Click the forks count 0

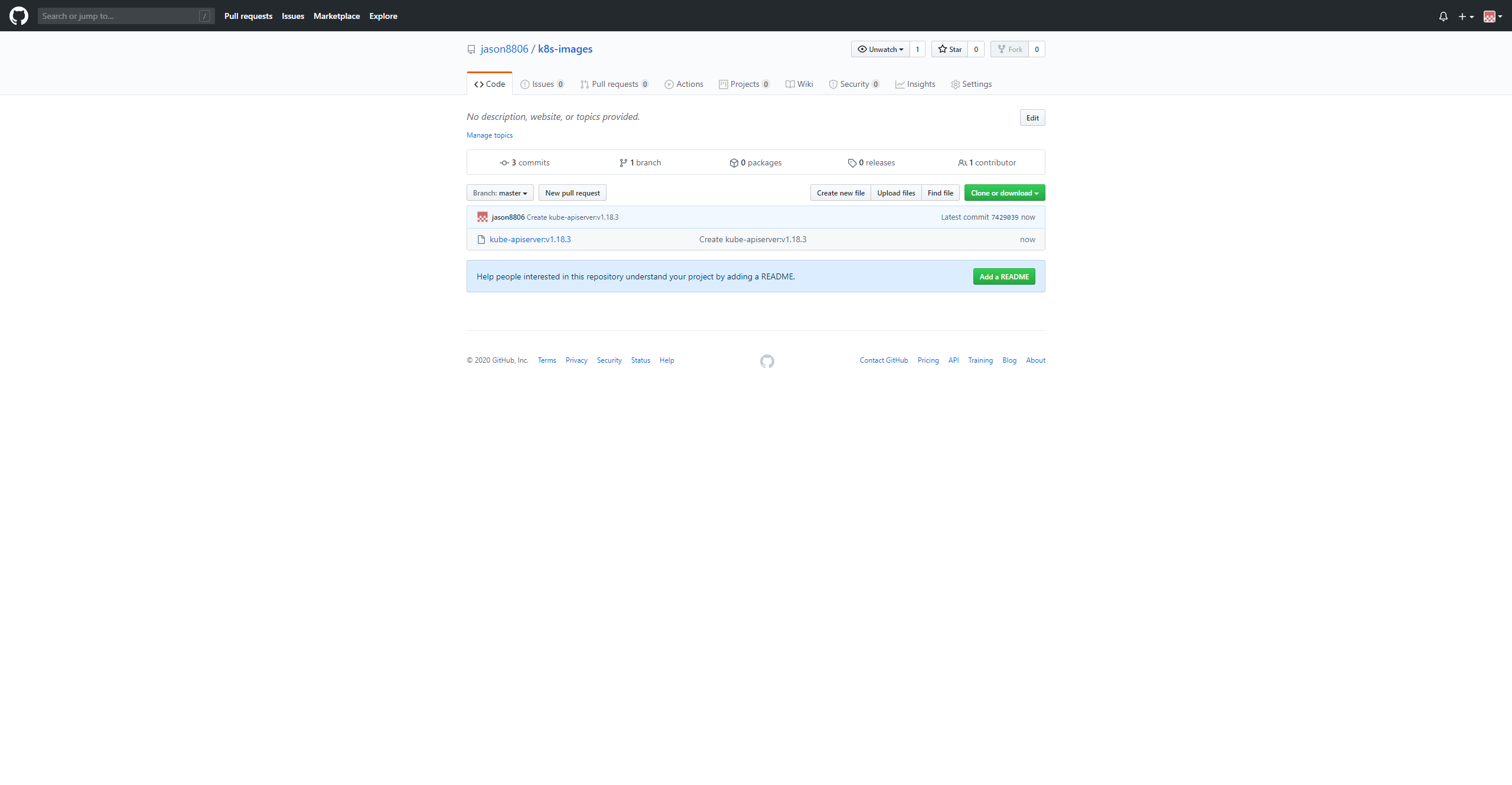(x=1037, y=49)
